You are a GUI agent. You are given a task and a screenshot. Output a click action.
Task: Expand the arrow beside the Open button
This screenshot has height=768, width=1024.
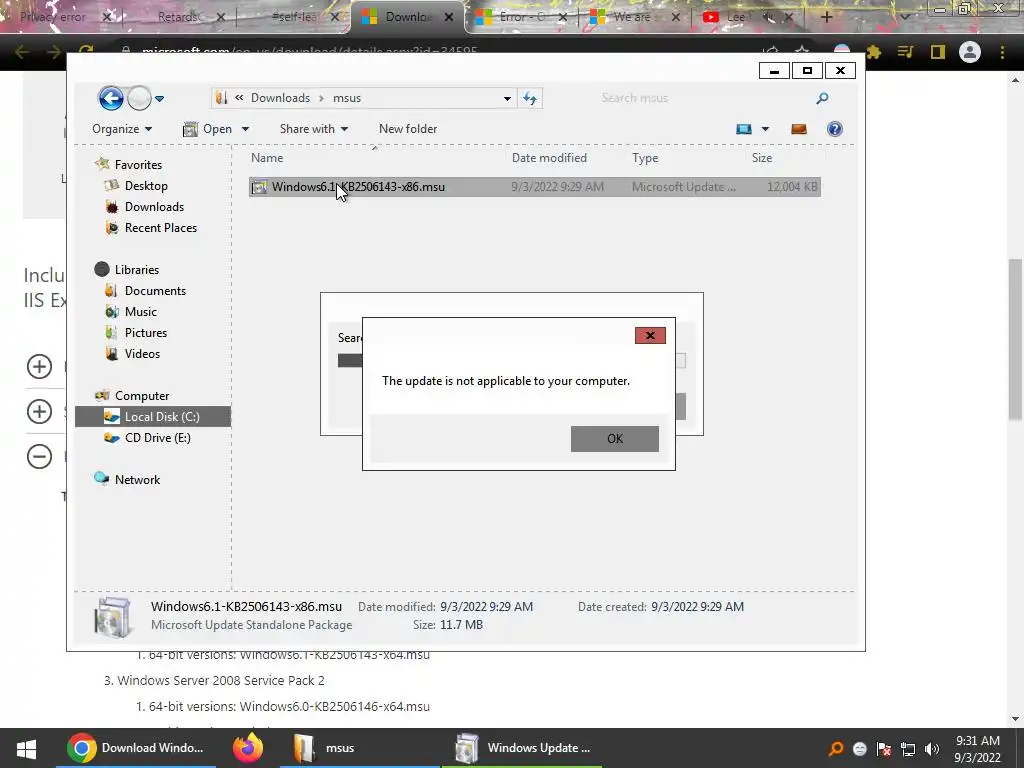[x=246, y=129]
